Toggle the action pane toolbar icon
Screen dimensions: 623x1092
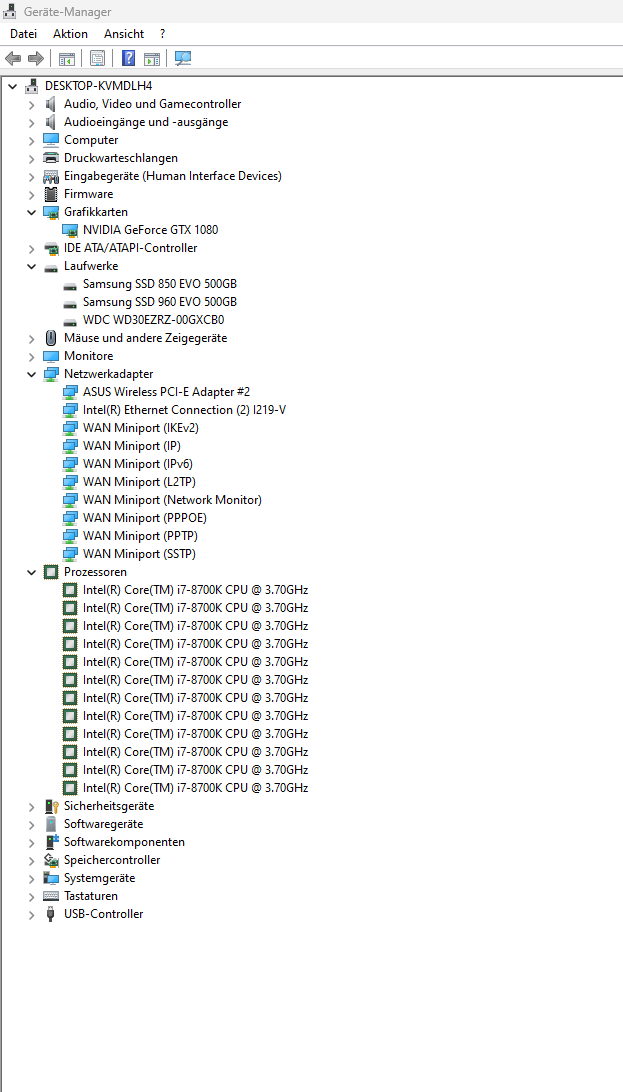pyautogui.click(x=152, y=58)
